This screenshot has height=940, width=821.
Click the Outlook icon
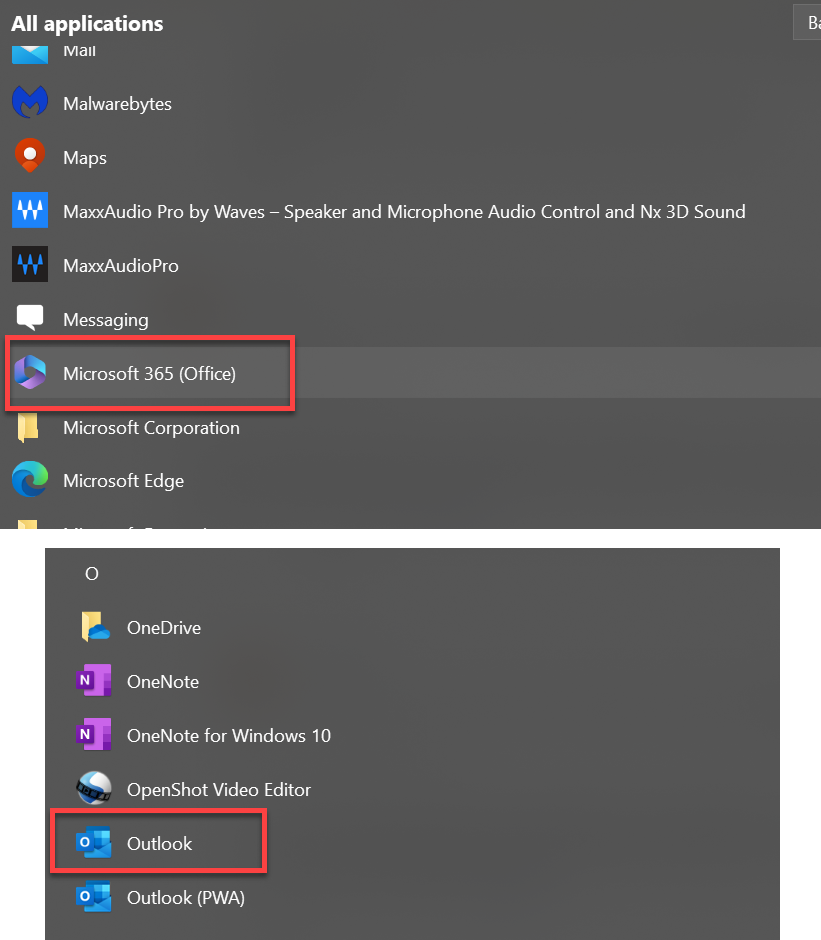click(94, 842)
